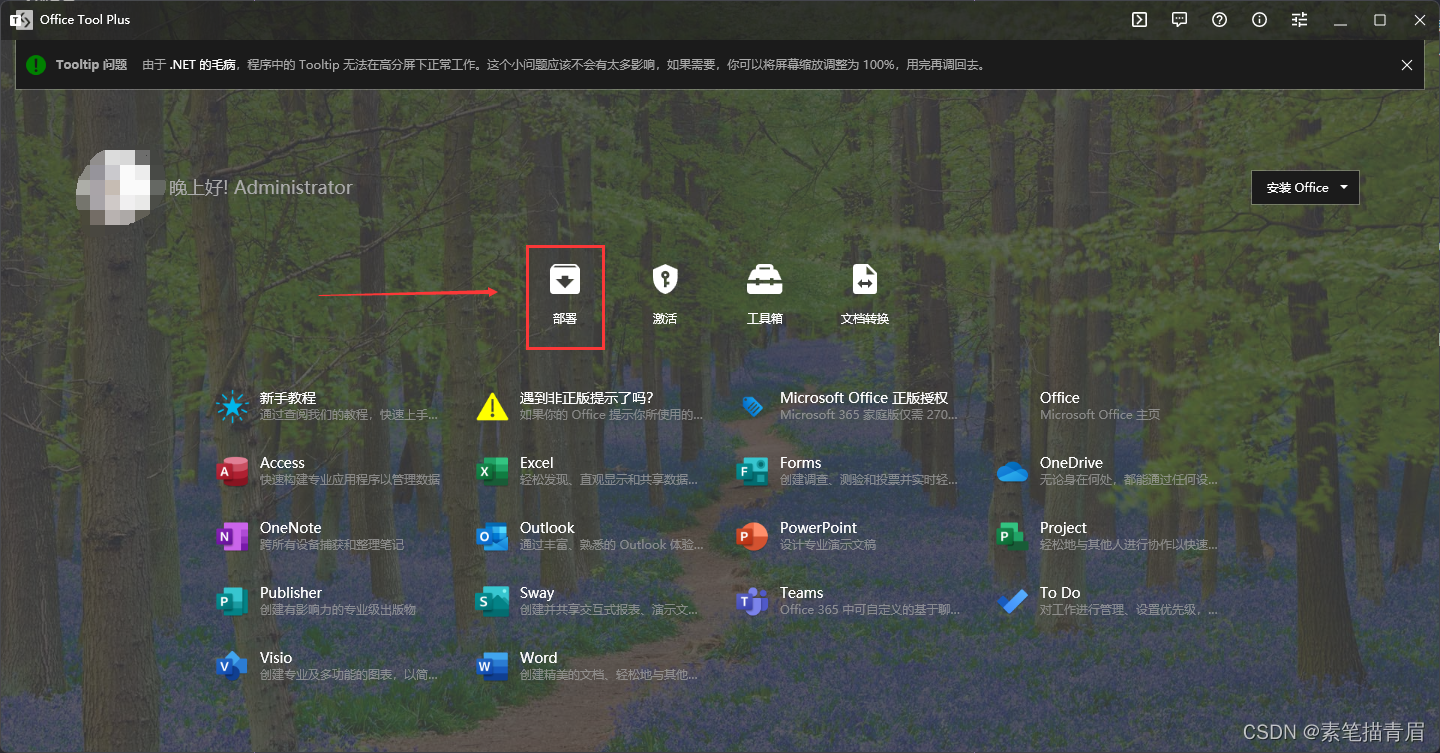Open the Microsoft Office 正版授权 link

[864, 398]
